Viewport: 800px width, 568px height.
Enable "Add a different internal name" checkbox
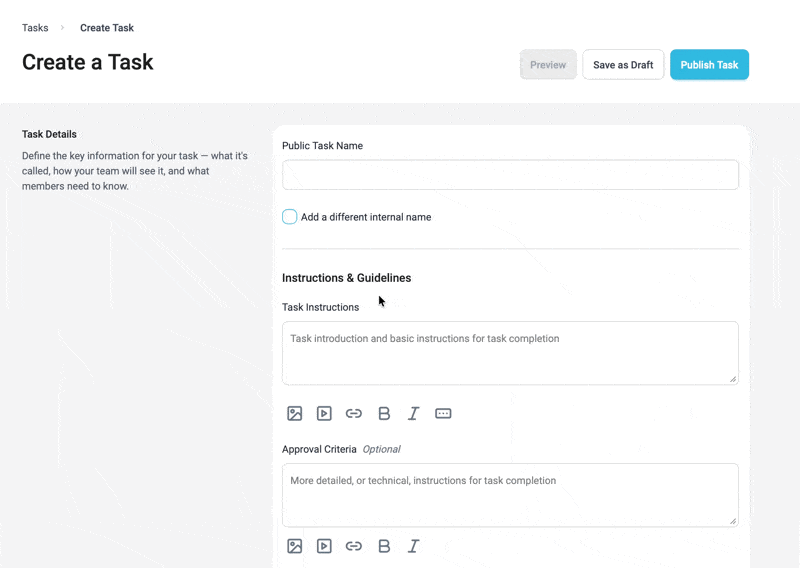pos(290,217)
